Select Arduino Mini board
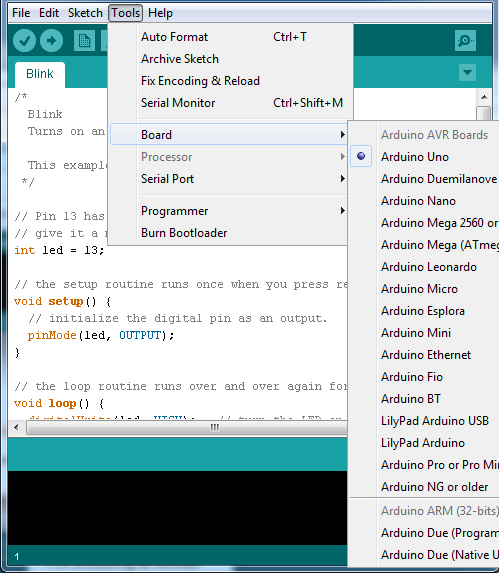 point(424,333)
